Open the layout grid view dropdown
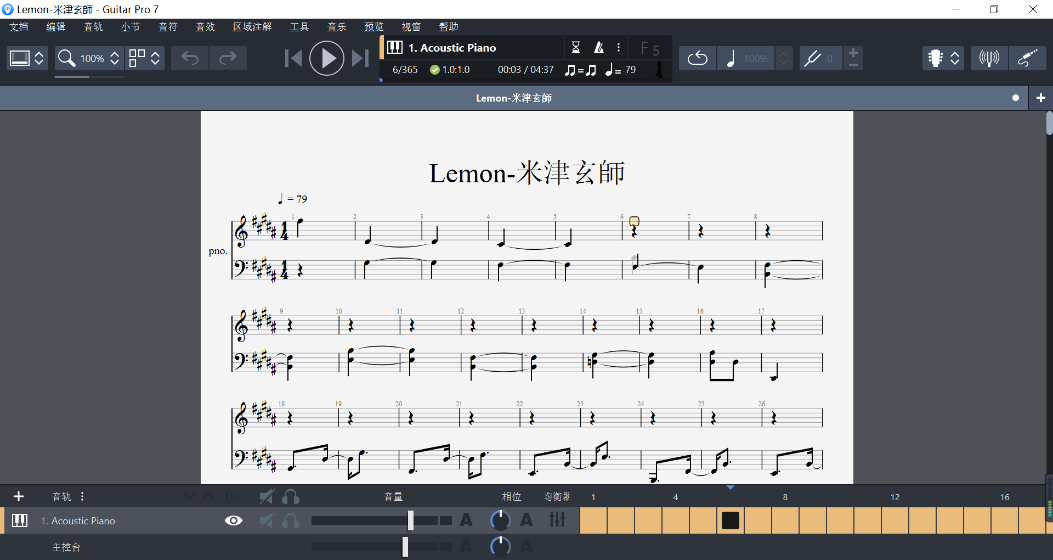This screenshot has width=1053, height=560. click(x=145, y=58)
